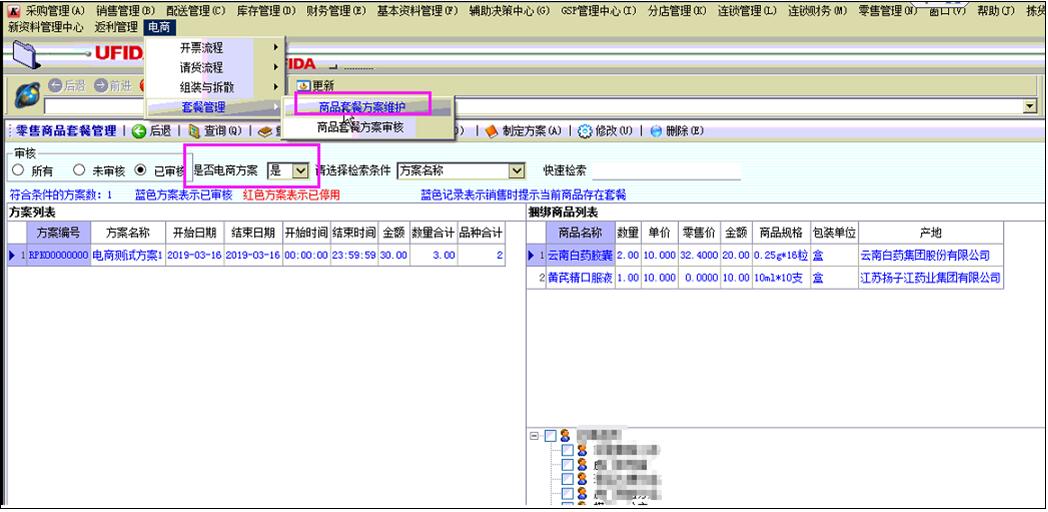The image size is (1048, 512).
Task: Open the 零售管理(N) menu
Action: tap(888, 11)
